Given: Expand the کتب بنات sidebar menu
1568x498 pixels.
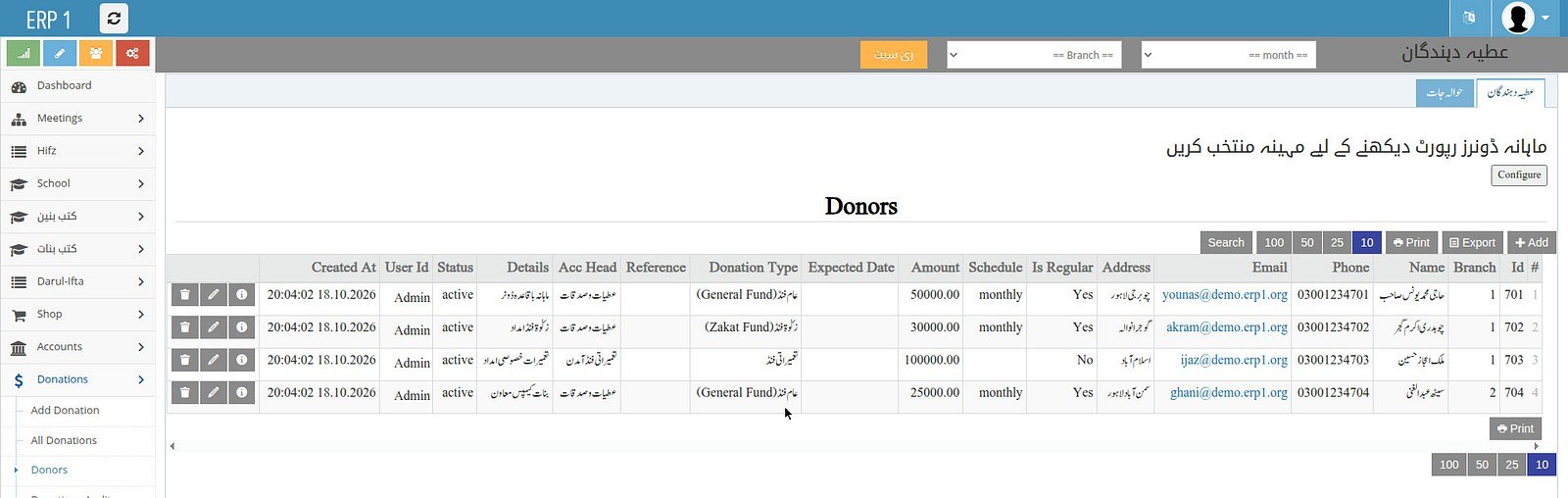Looking at the screenshot, I should (77, 249).
